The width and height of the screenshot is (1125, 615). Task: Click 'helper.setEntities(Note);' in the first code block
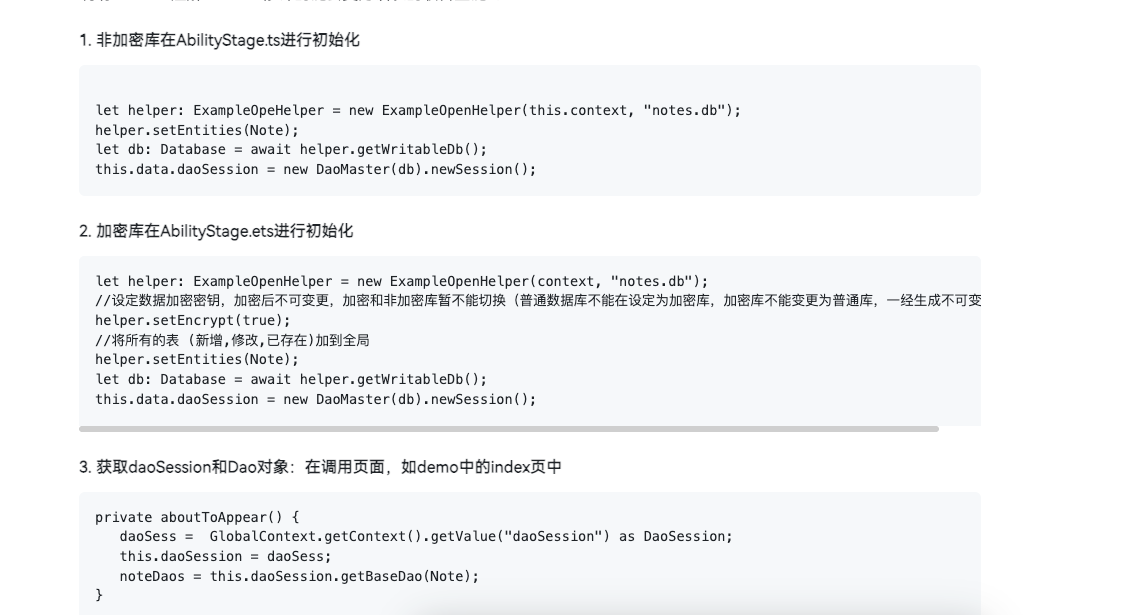[x=197, y=131]
